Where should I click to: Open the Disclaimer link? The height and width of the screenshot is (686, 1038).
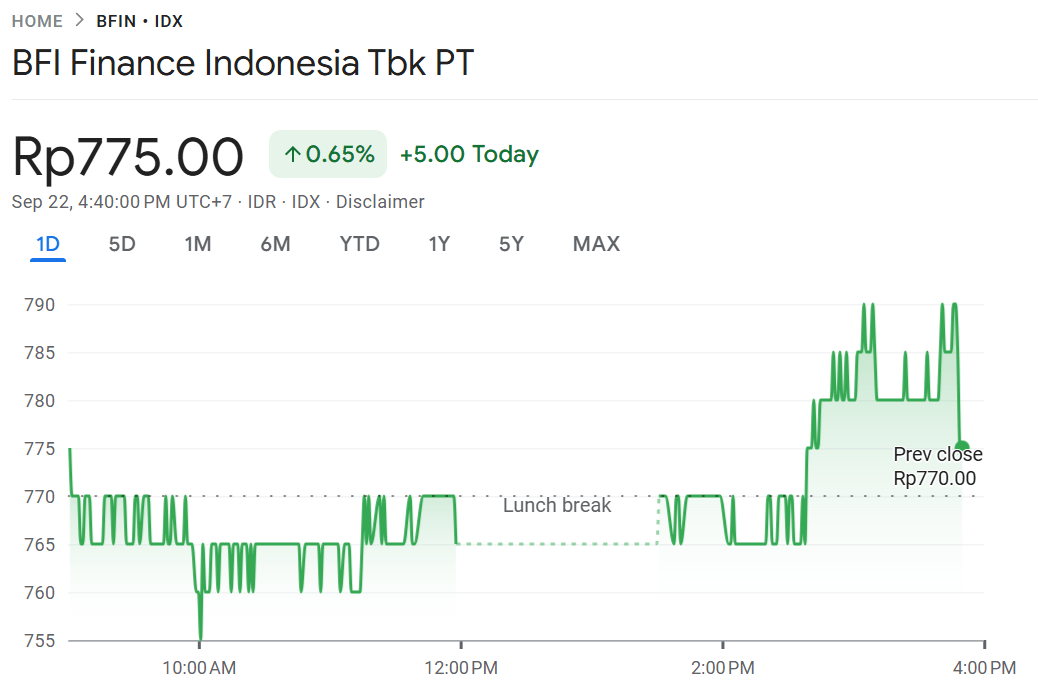380,201
